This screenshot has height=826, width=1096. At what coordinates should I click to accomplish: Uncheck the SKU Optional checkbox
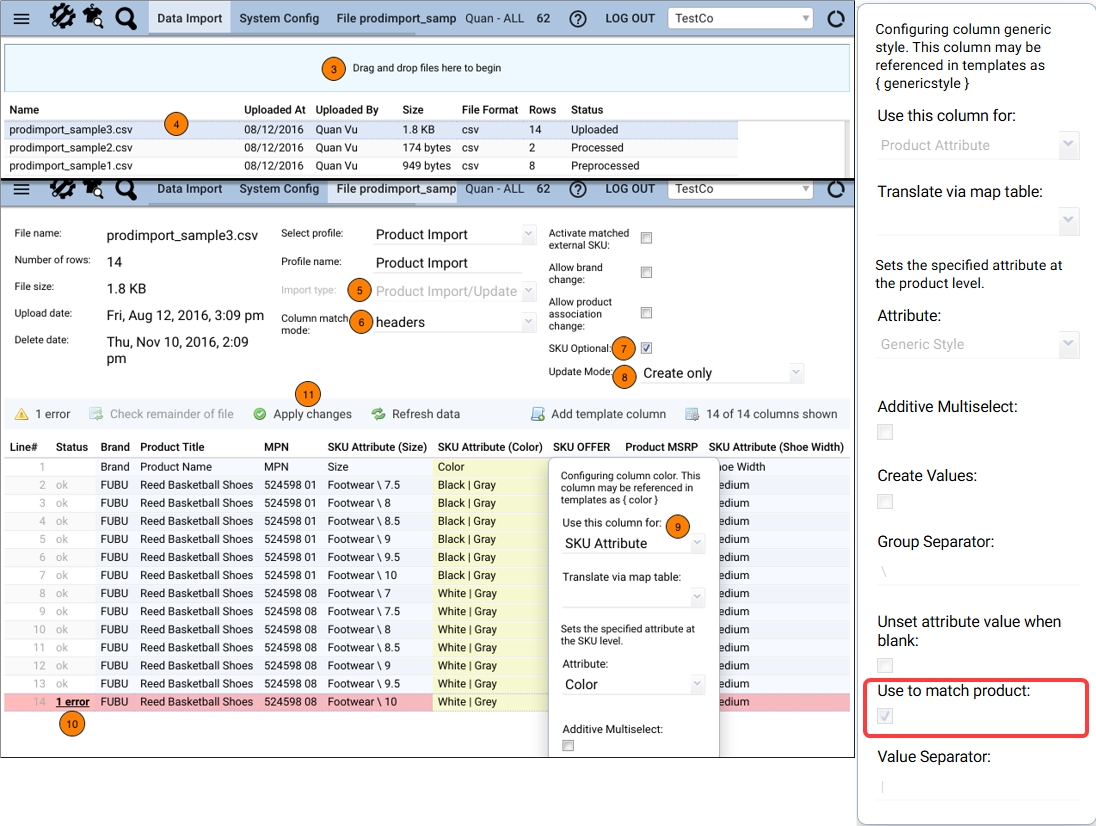point(647,348)
